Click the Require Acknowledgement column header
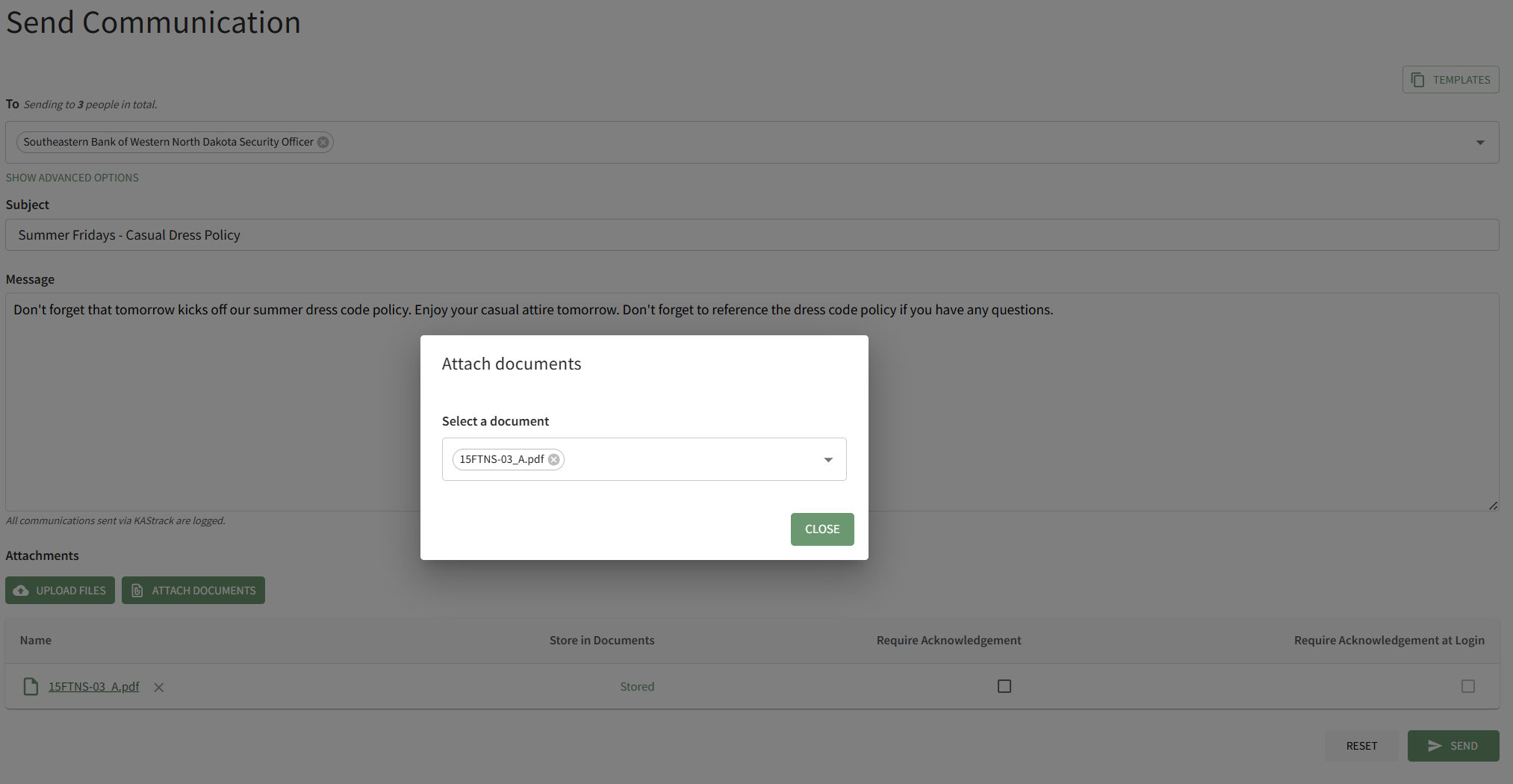 pos(948,640)
